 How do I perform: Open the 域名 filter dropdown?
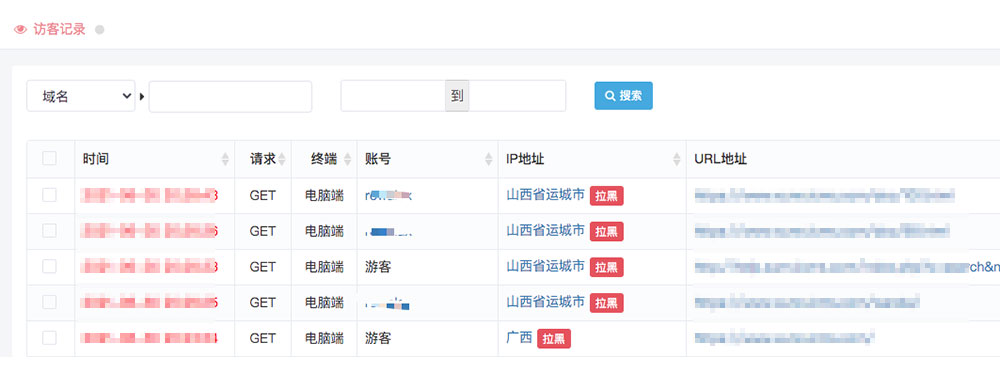pyautogui.click(x=81, y=96)
